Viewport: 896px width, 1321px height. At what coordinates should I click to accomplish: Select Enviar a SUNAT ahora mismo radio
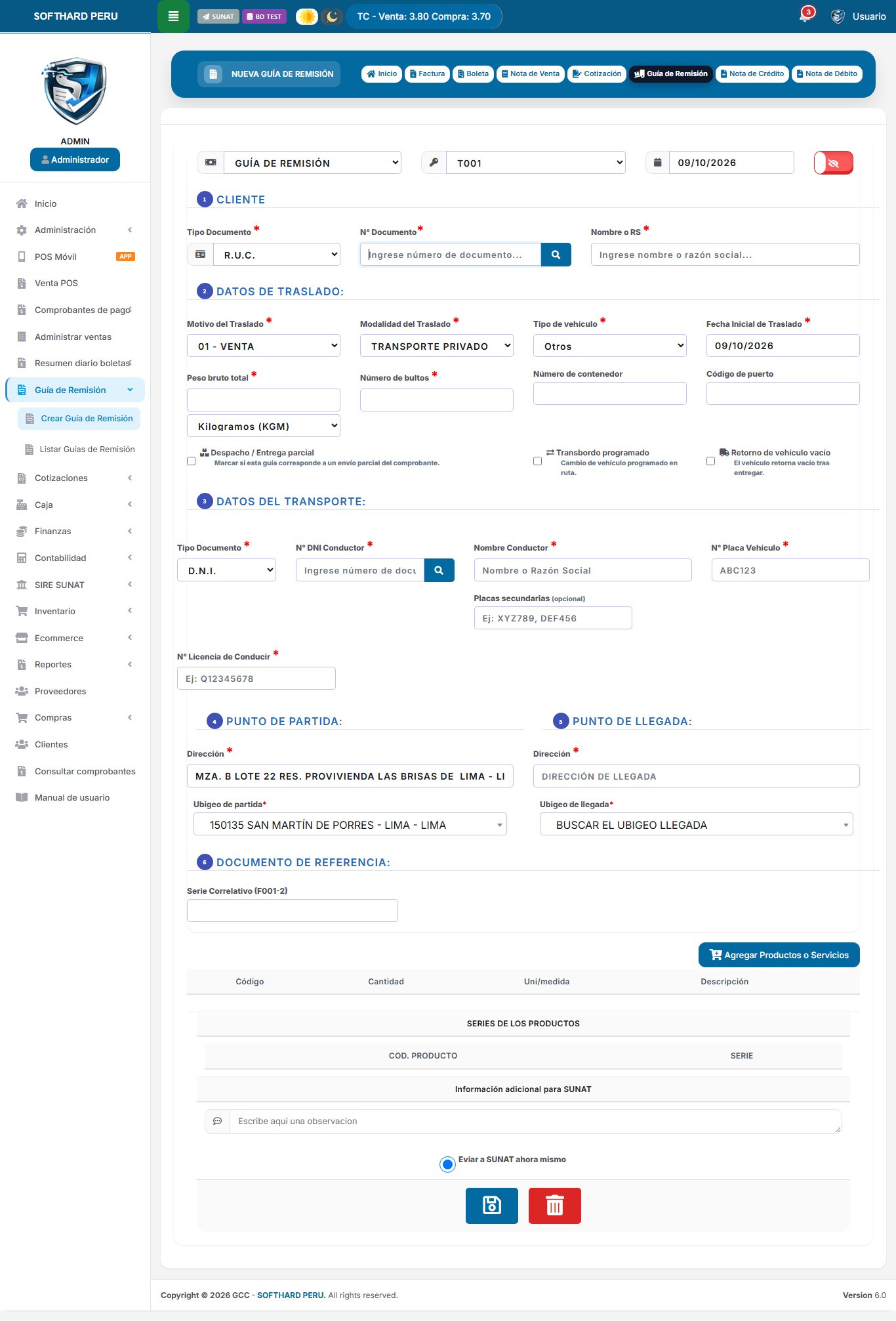click(448, 1165)
